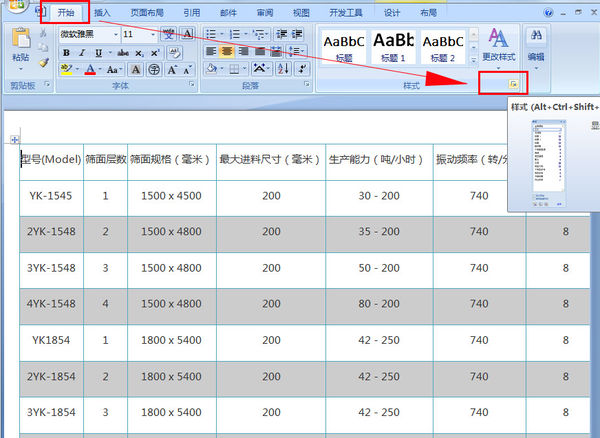Click the Grow Font icon

click(172, 70)
